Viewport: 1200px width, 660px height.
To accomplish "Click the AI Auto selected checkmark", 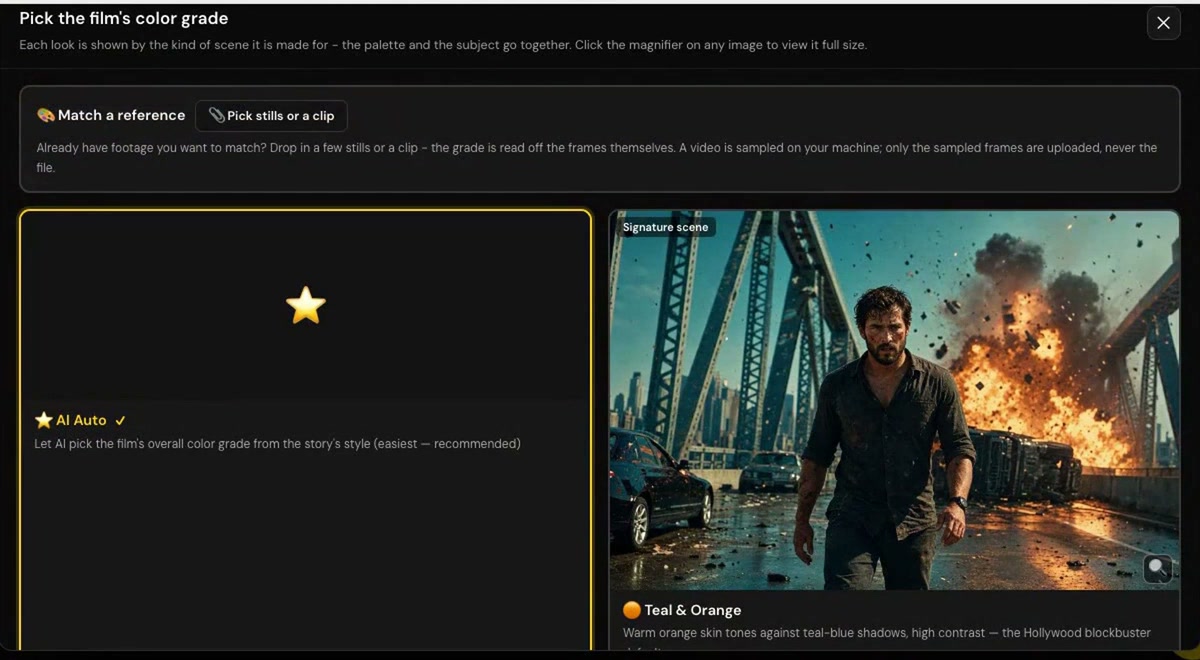I will tap(120, 420).
